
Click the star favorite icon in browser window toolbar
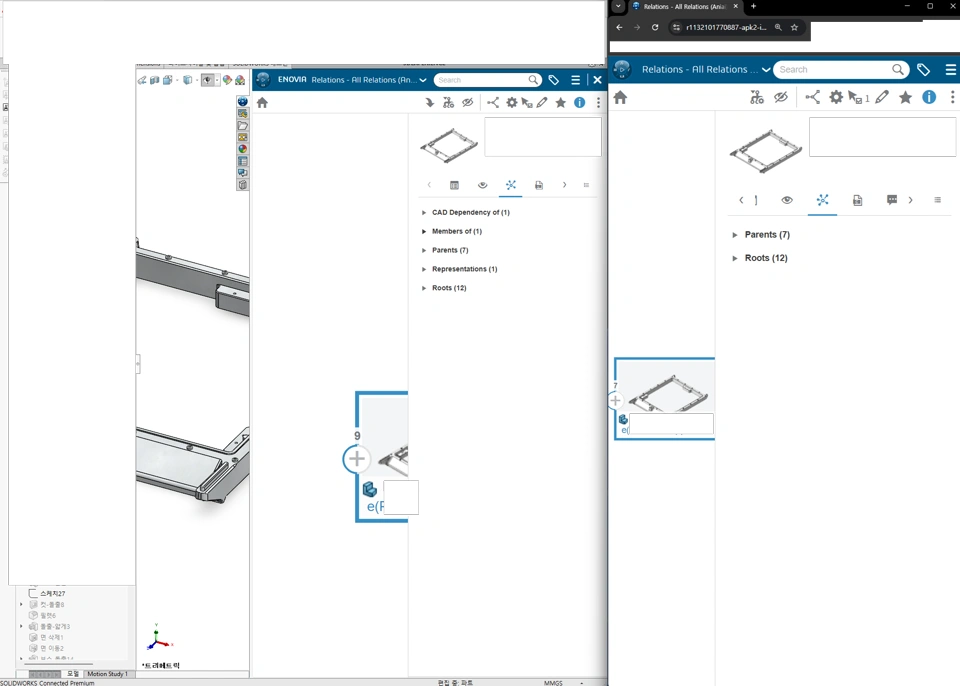coord(906,97)
